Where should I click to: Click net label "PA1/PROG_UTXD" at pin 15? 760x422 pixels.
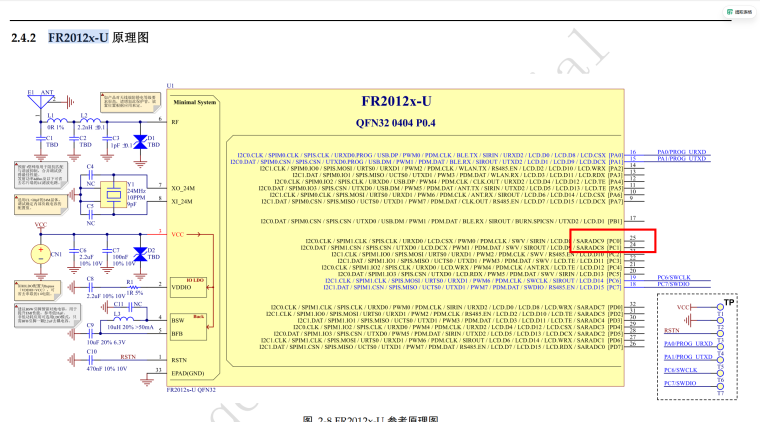pos(681,159)
